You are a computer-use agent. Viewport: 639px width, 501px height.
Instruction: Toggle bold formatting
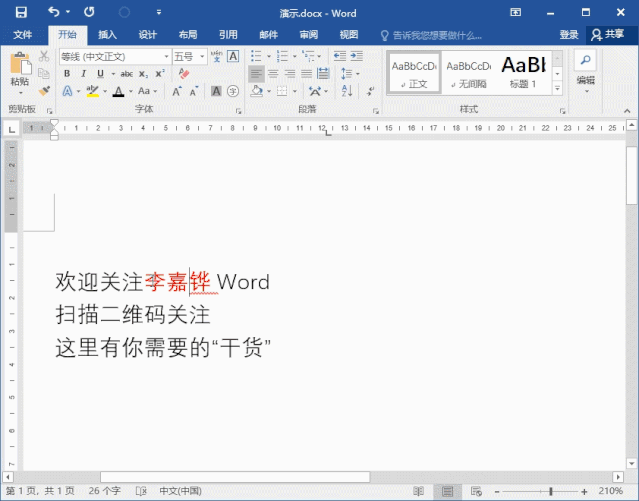67,74
